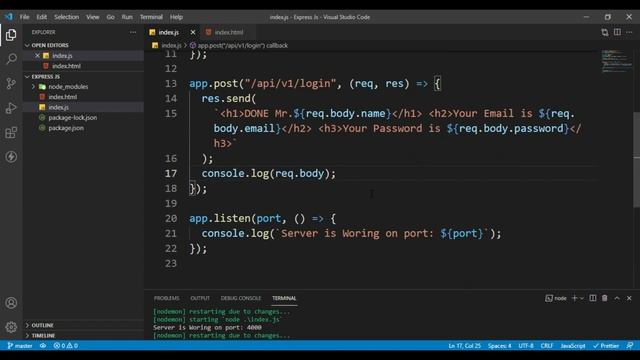Change indentation via Spaces: 4

pos(500,346)
